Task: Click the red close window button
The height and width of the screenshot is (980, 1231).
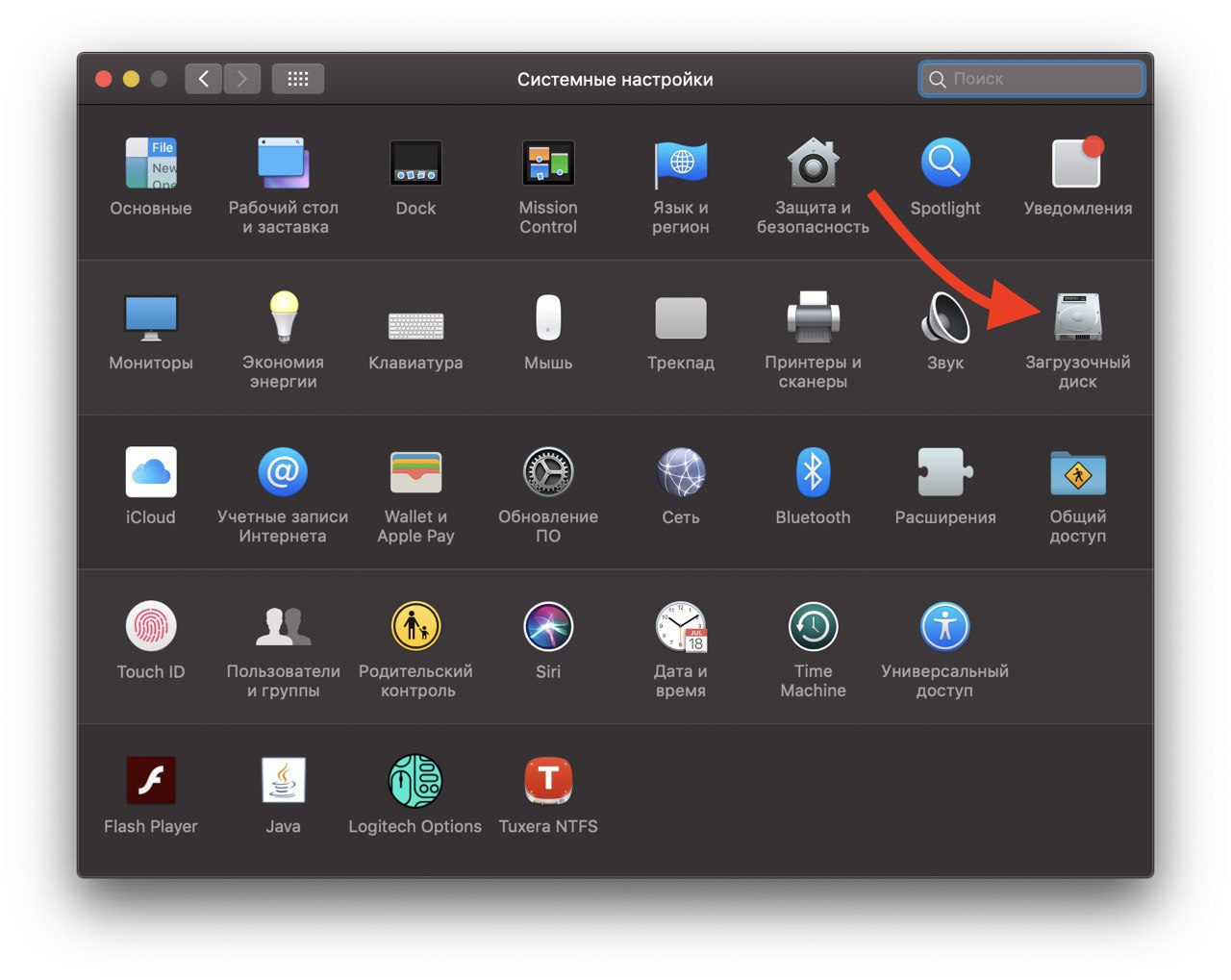Action: (104, 79)
